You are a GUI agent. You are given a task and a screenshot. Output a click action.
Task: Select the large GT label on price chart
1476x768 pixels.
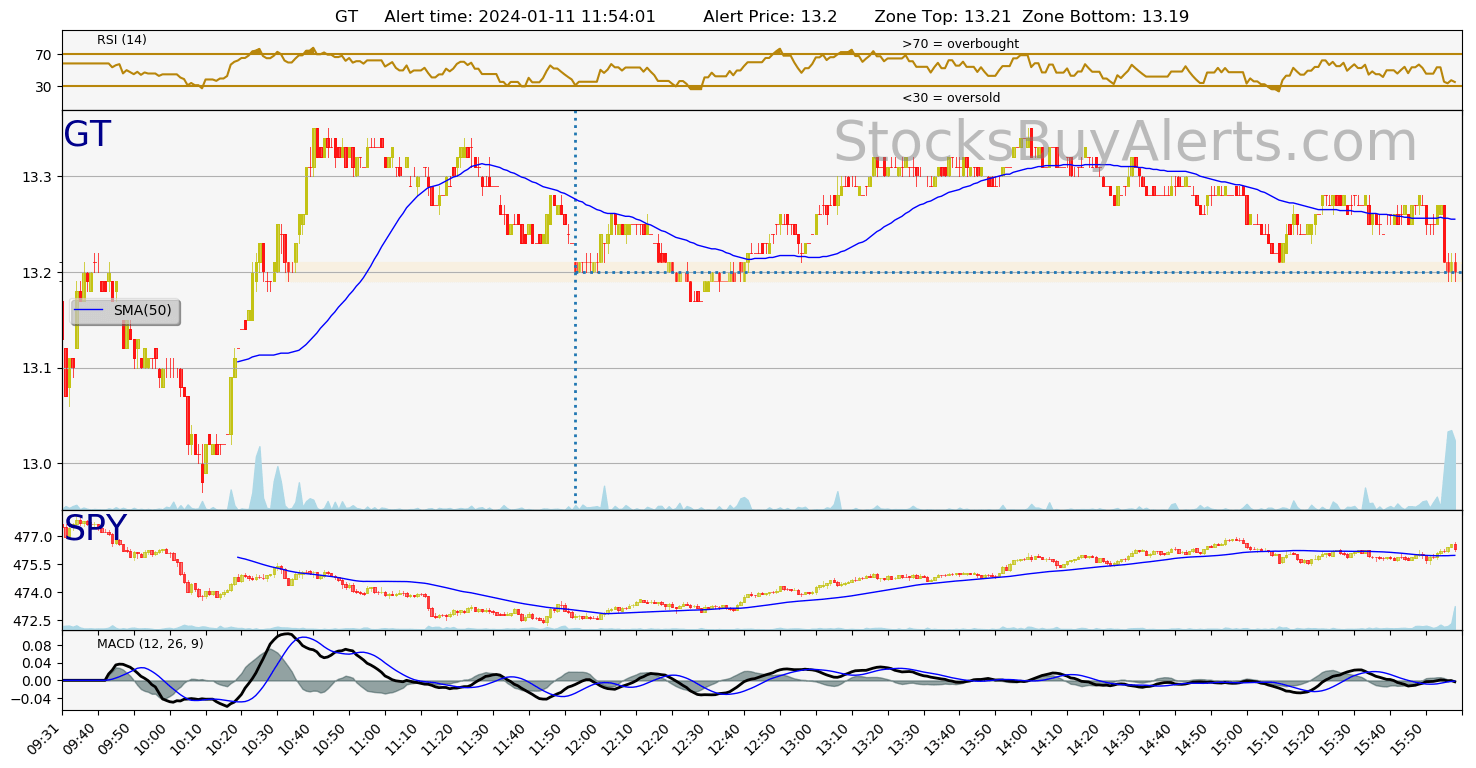click(x=87, y=135)
